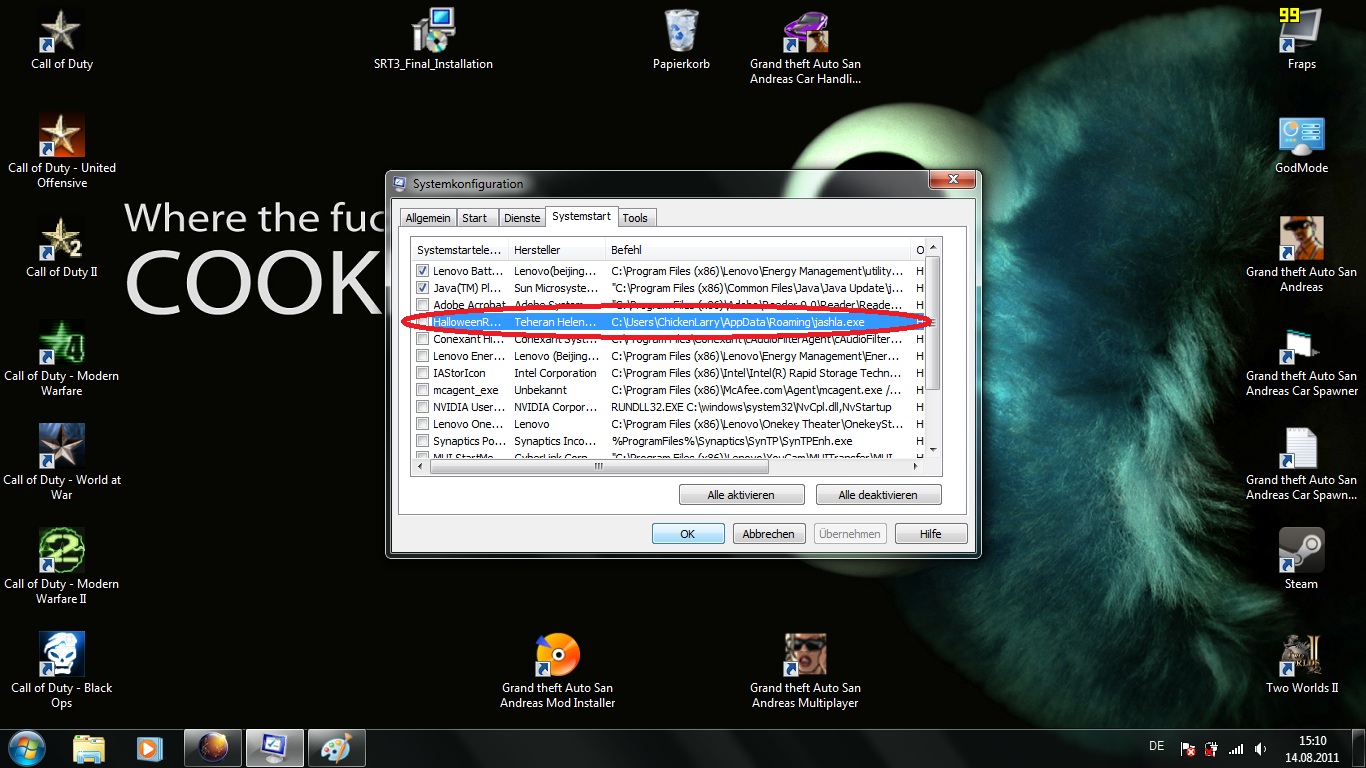Screen dimensions: 1366x768
Task: Sort by the Hersteller column header
Action: (558, 250)
